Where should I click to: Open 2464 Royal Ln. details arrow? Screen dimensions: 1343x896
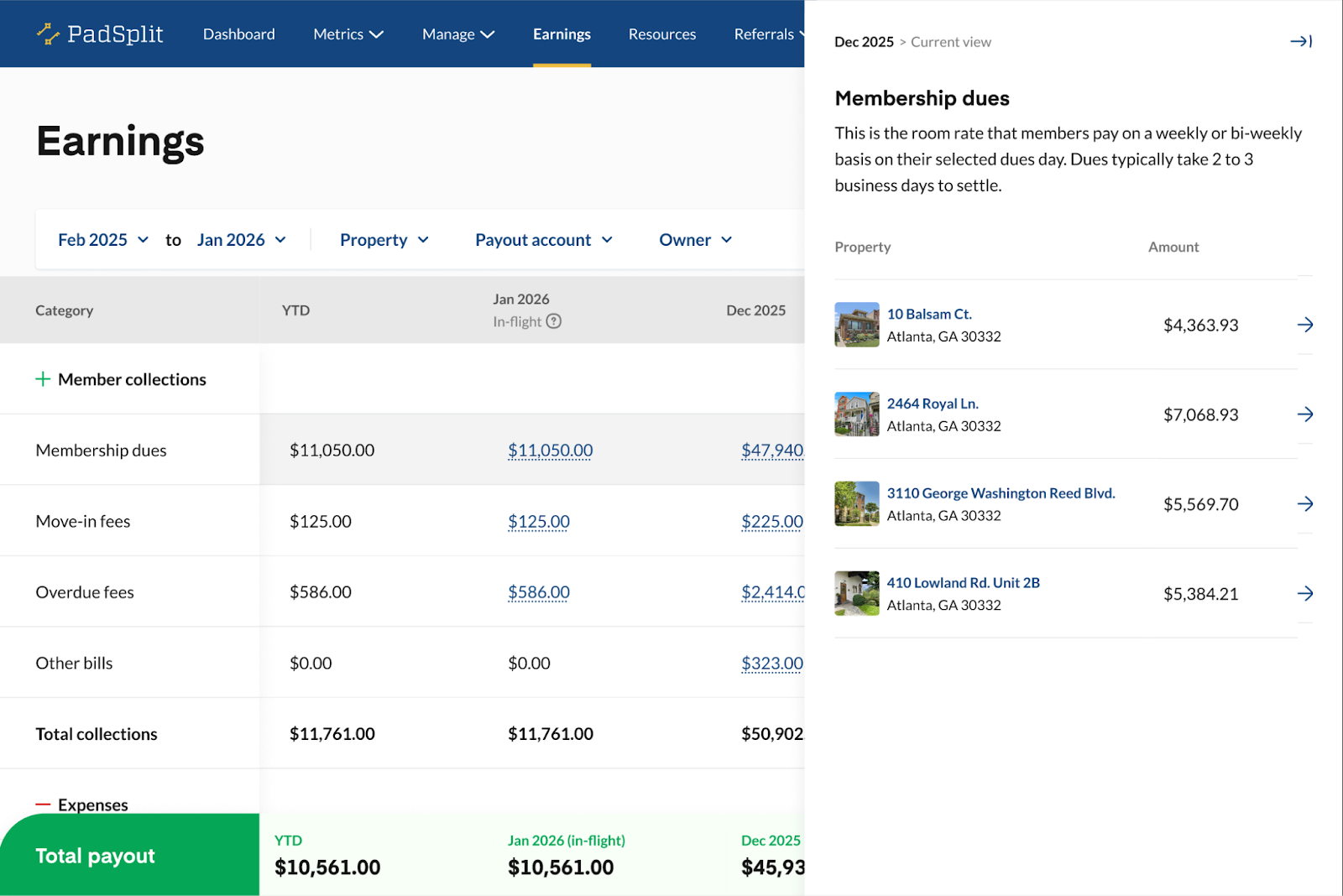(x=1304, y=414)
